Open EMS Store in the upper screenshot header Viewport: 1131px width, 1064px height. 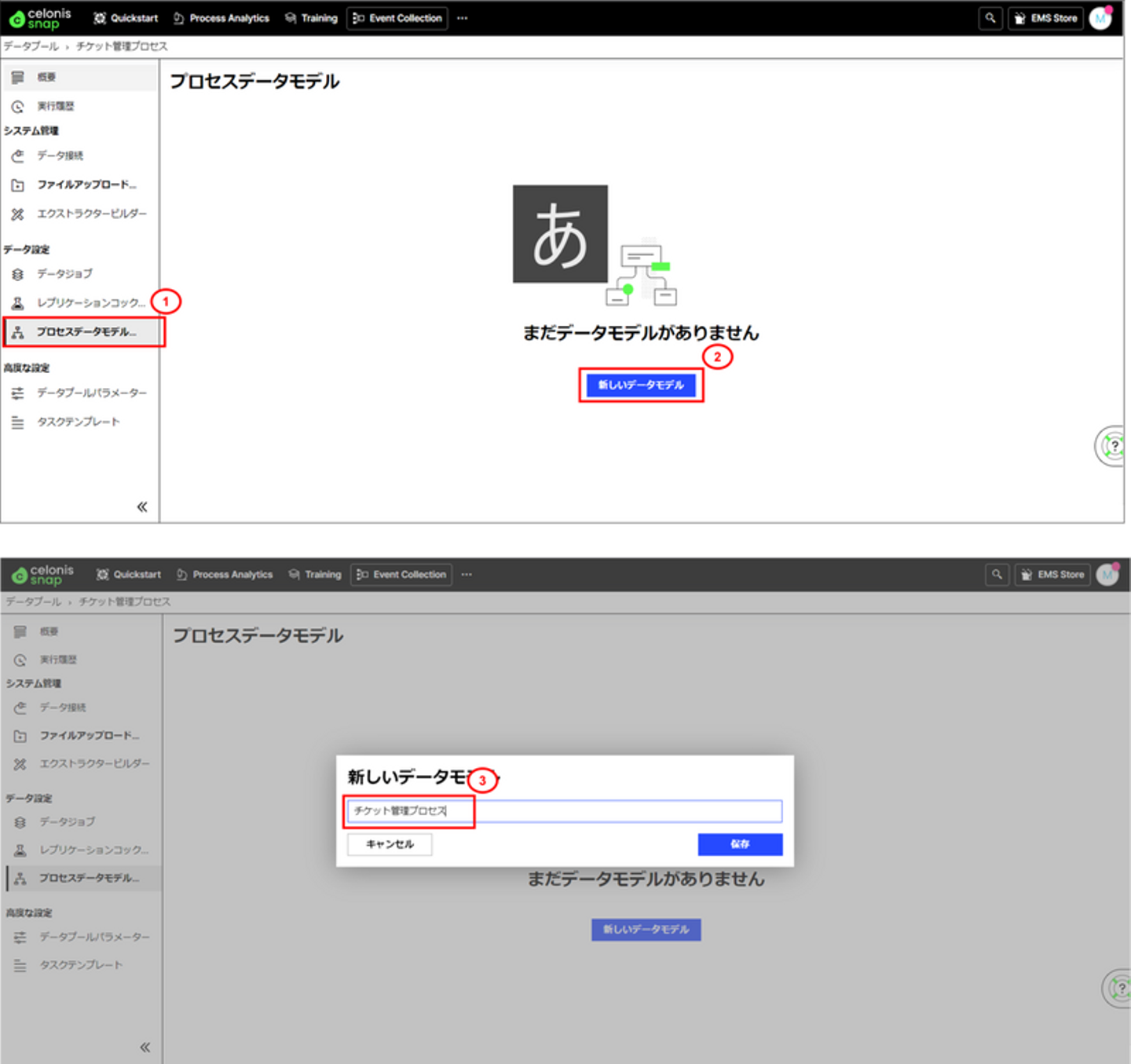pyautogui.click(x=1046, y=18)
